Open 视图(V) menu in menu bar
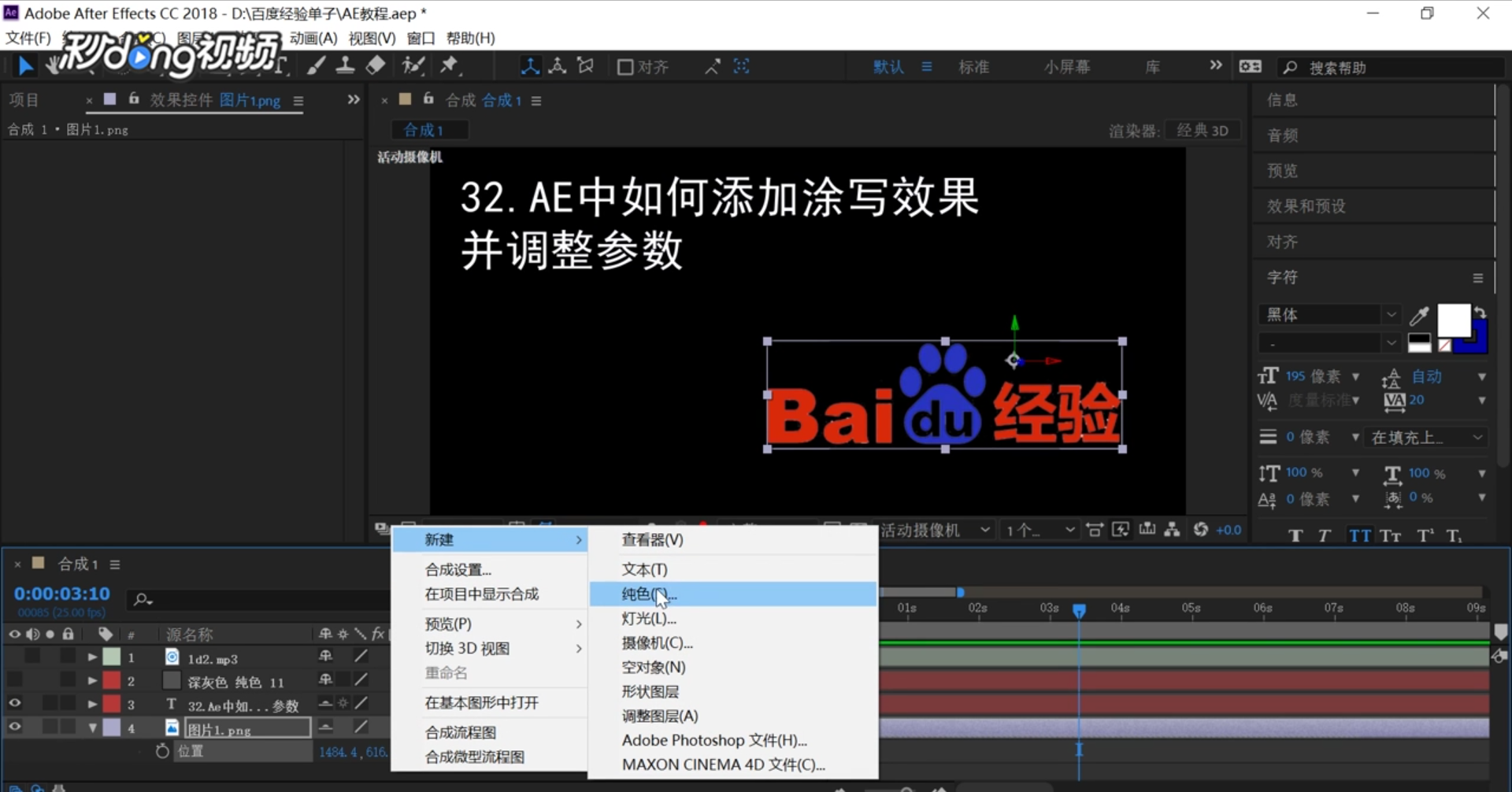This screenshot has height=792, width=1512. tap(372, 38)
